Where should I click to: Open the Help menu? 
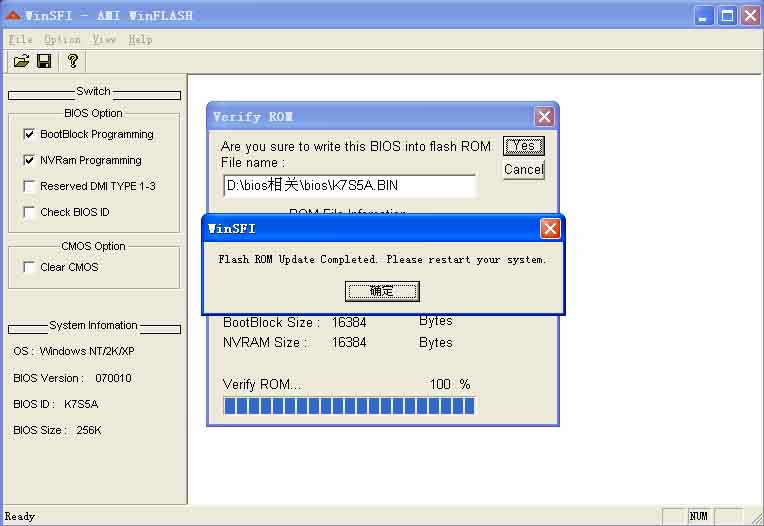click(x=140, y=39)
